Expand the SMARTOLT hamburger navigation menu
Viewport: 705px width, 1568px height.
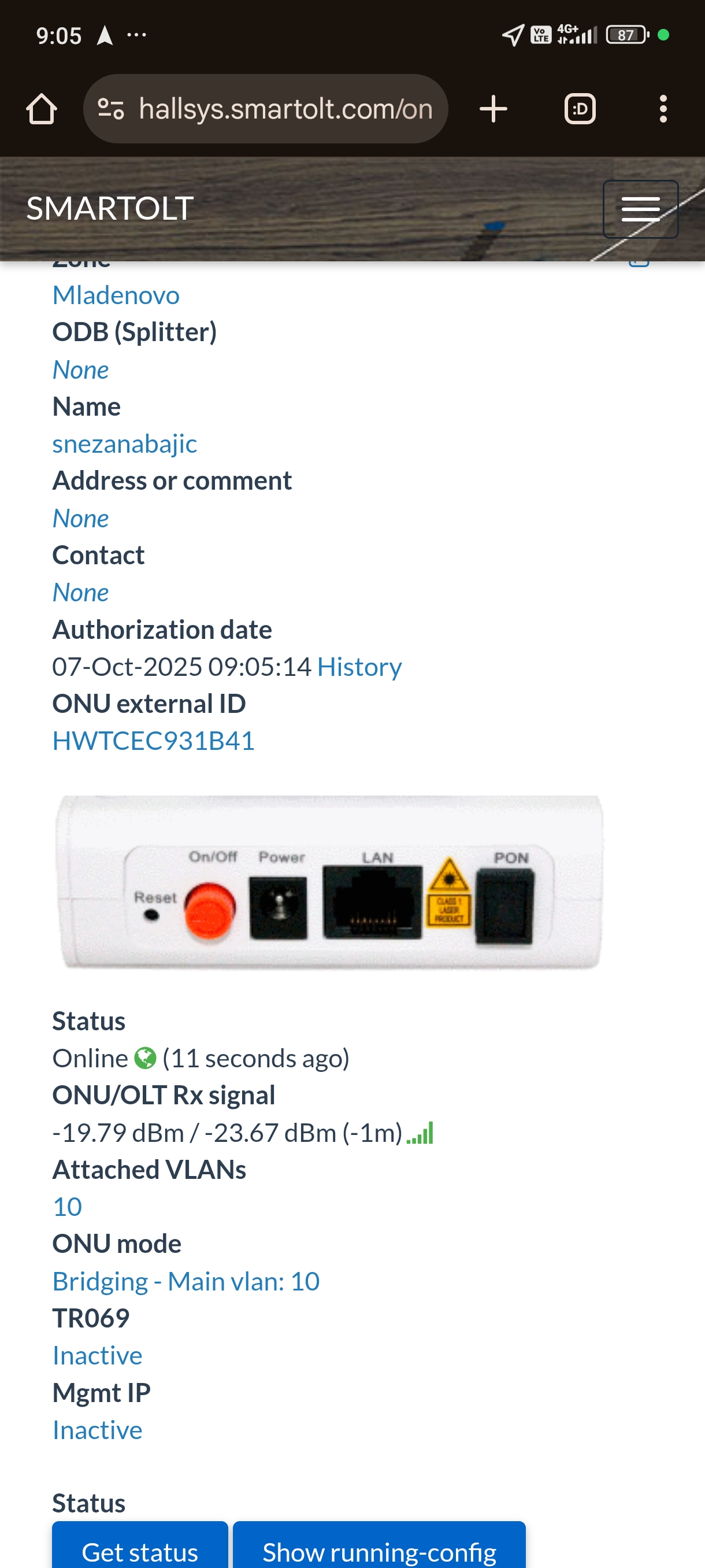(640, 209)
